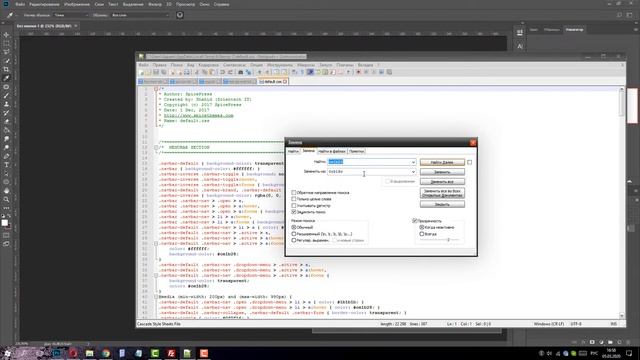Screen dimensions: 640x360
Task: Click the 'Найти далее' button
Action: pos(442,162)
